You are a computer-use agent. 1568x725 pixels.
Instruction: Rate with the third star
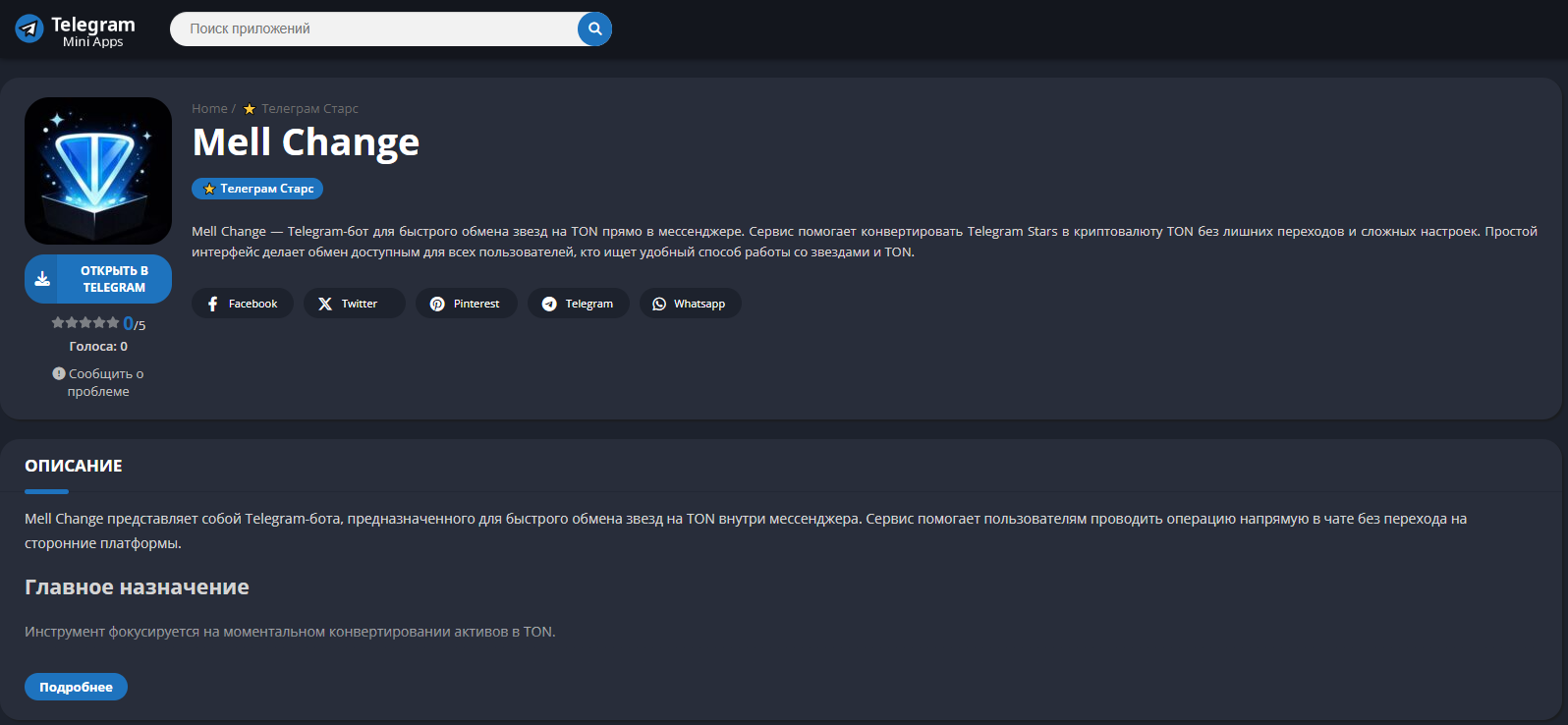pyautogui.click(x=85, y=322)
